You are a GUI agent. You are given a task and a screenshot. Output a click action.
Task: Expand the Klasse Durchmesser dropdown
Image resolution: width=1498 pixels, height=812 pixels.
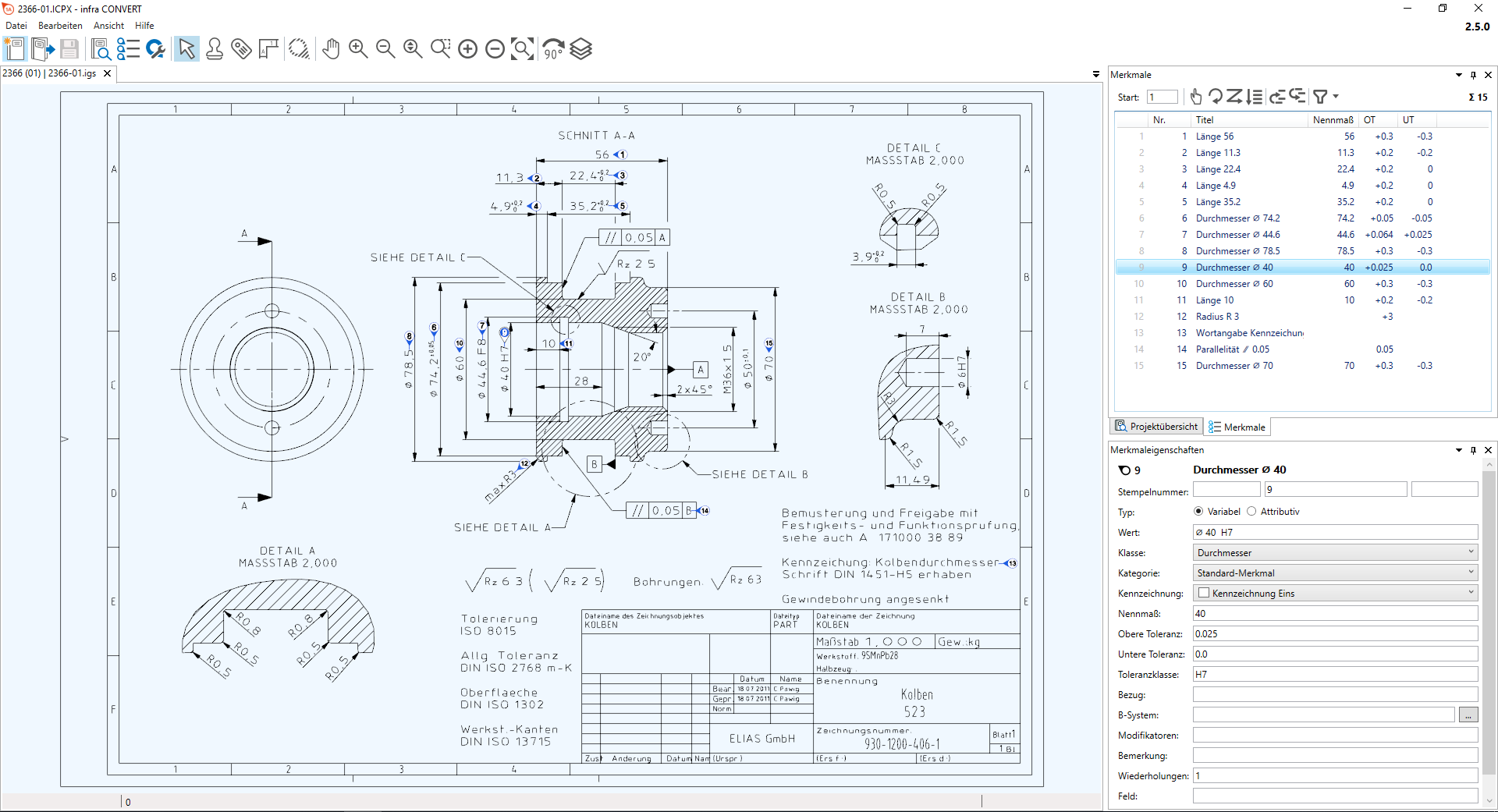(x=1336, y=553)
